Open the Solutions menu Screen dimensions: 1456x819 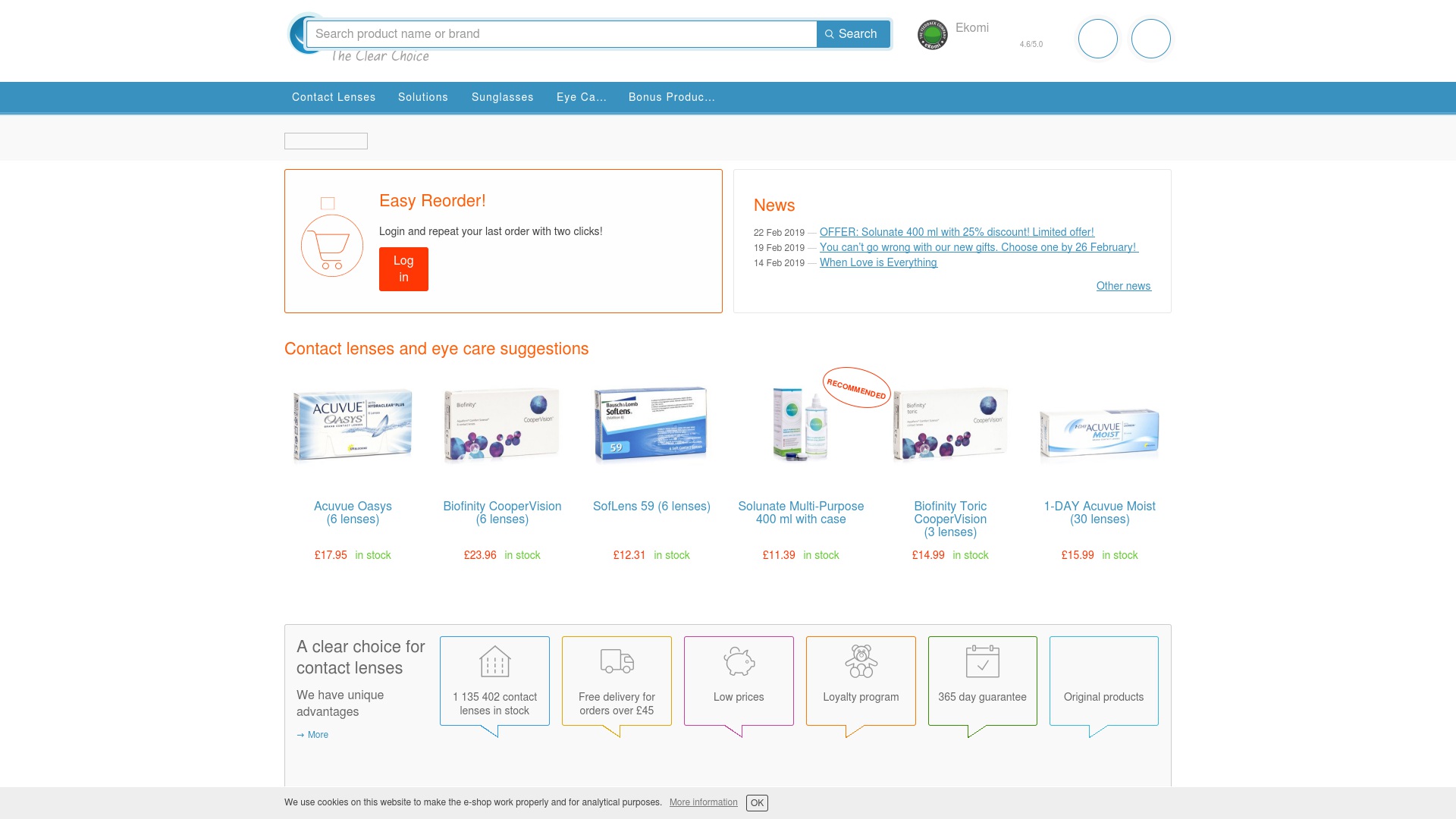pos(423,97)
